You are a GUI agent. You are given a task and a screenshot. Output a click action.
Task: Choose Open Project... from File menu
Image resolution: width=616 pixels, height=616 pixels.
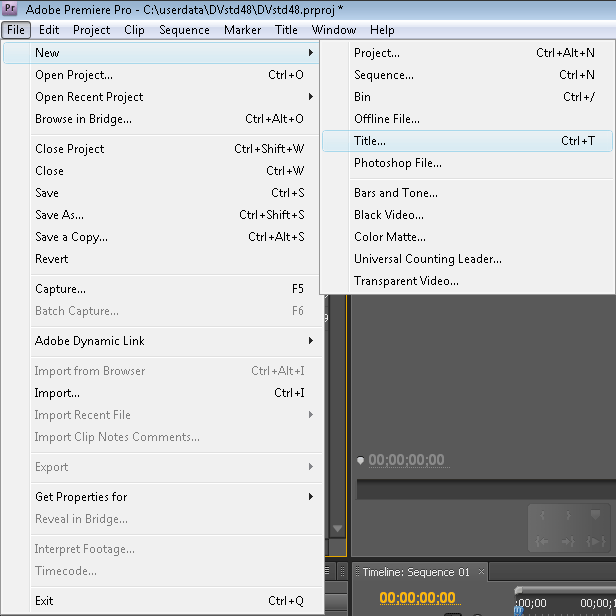click(x=161, y=75)
